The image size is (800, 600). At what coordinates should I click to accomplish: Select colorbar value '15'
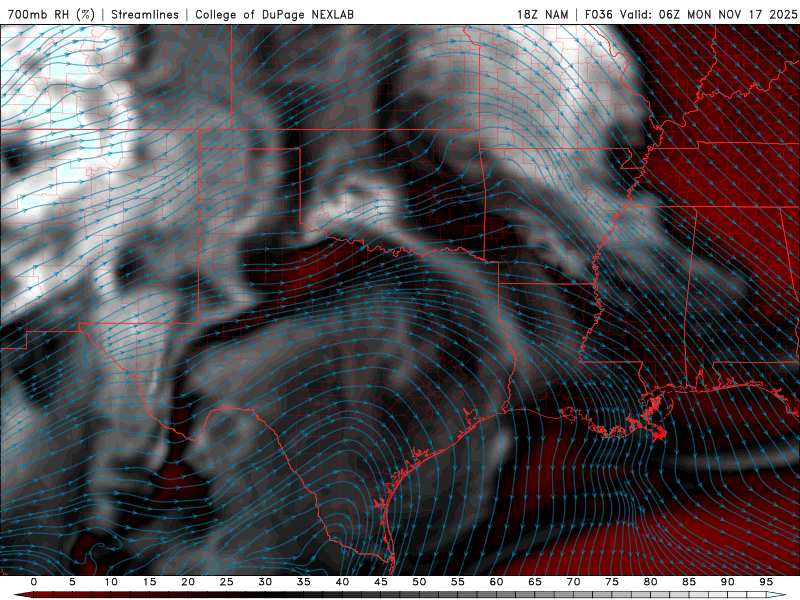(149, 582)
